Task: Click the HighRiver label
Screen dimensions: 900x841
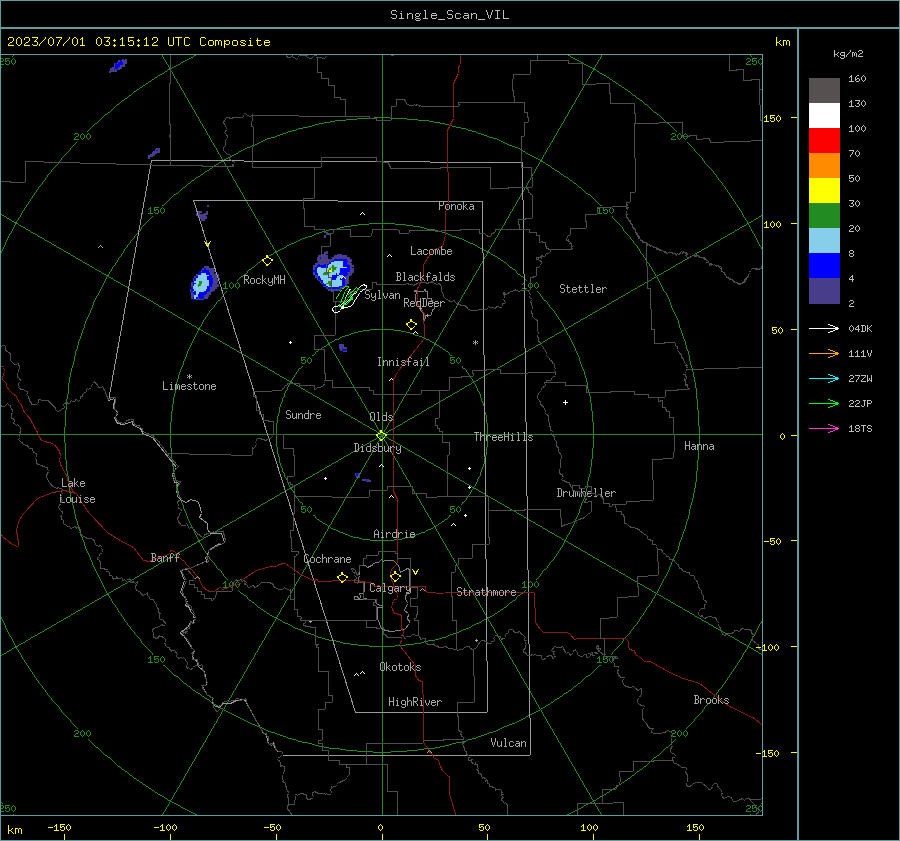Action: (415, 702)
